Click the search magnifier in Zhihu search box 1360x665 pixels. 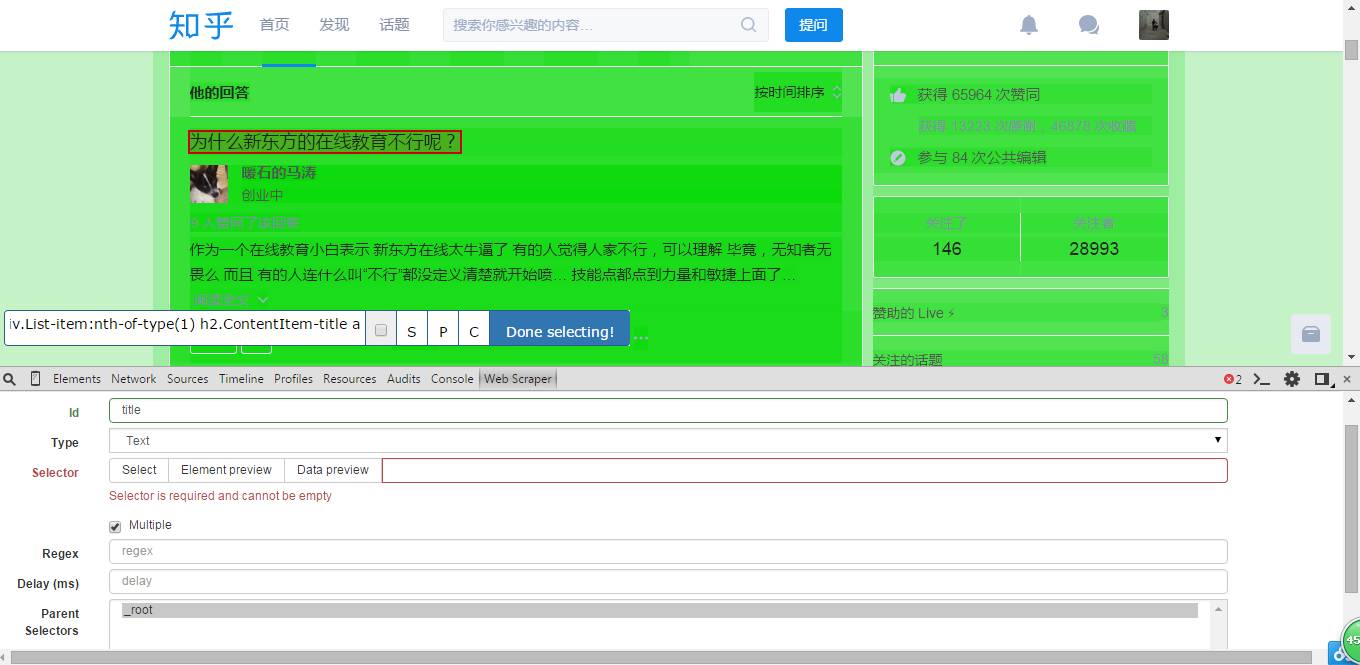pyautogui.click(x=748, y=25)
